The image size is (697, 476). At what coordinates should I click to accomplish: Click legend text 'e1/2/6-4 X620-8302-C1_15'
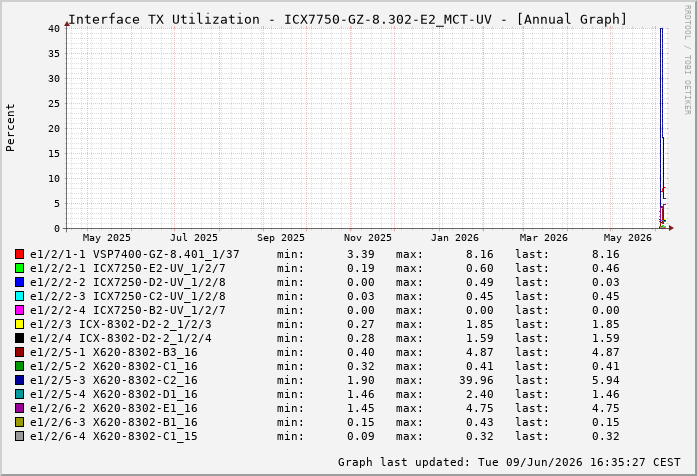tap(114, 436)
